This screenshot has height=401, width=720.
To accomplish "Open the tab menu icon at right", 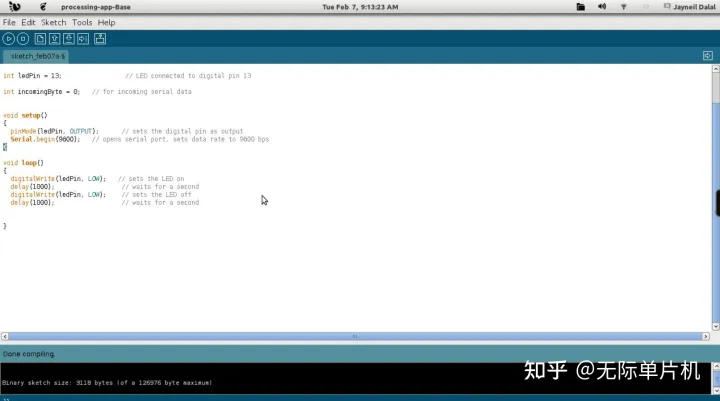I will 708,56.
